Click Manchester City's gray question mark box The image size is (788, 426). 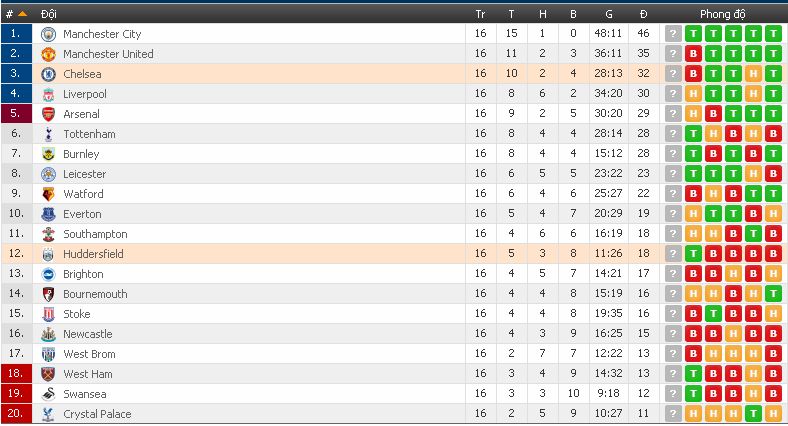pos(673,34)
